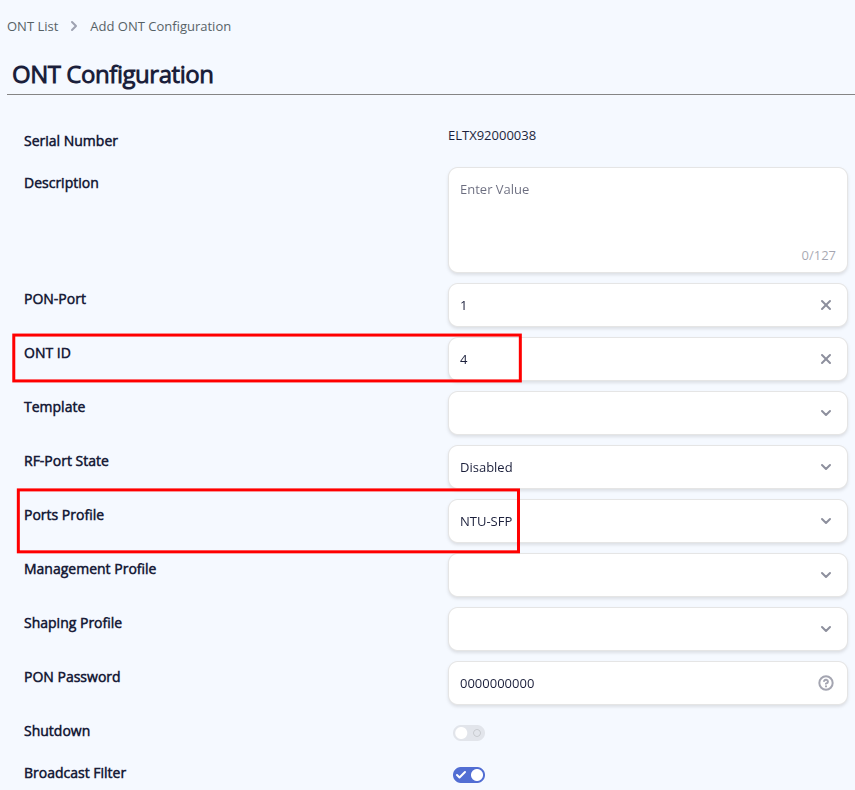Clear the ONT ID value with X icon

(826, 359)
